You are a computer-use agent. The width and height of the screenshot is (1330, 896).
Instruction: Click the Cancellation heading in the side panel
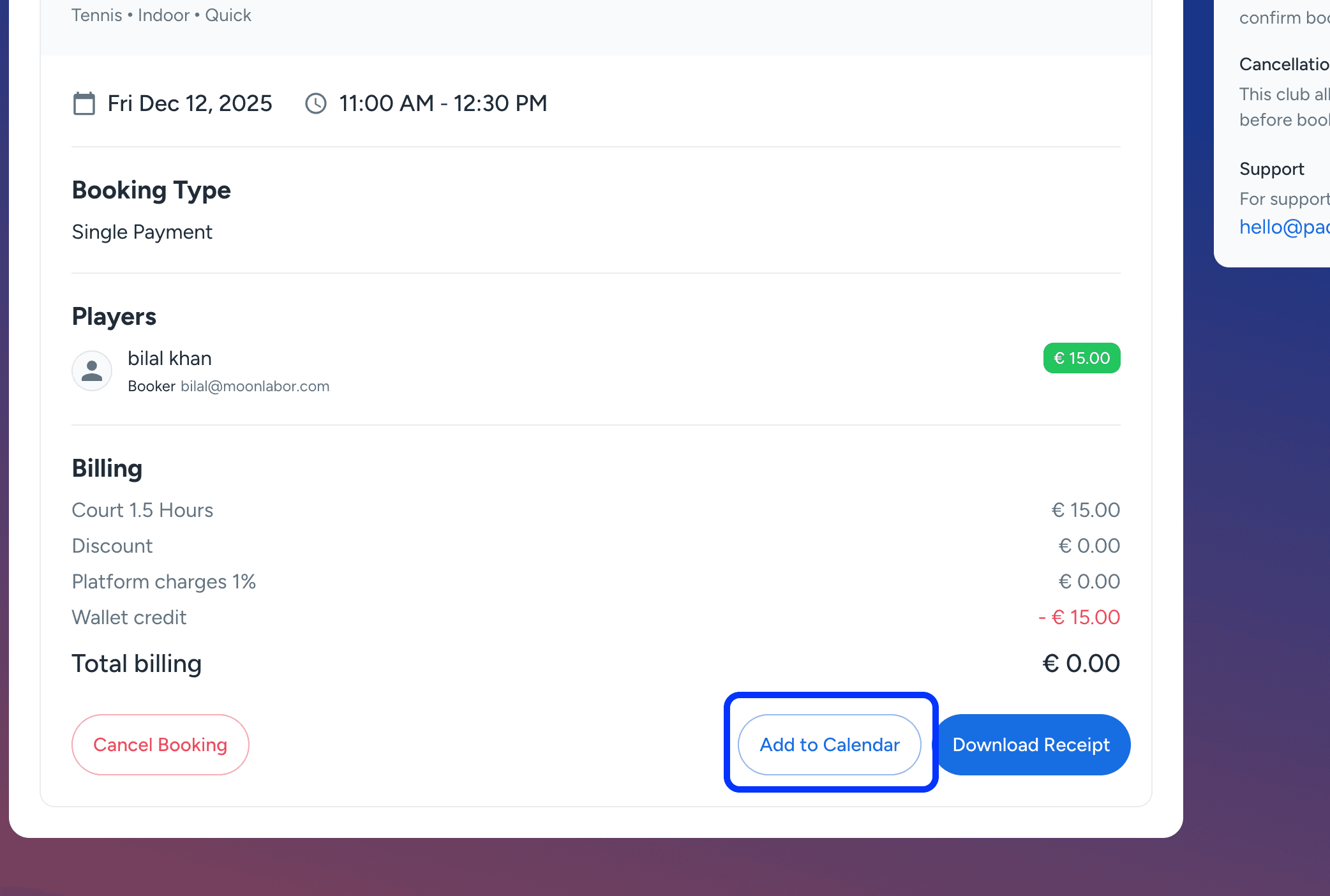(1283, 64)
